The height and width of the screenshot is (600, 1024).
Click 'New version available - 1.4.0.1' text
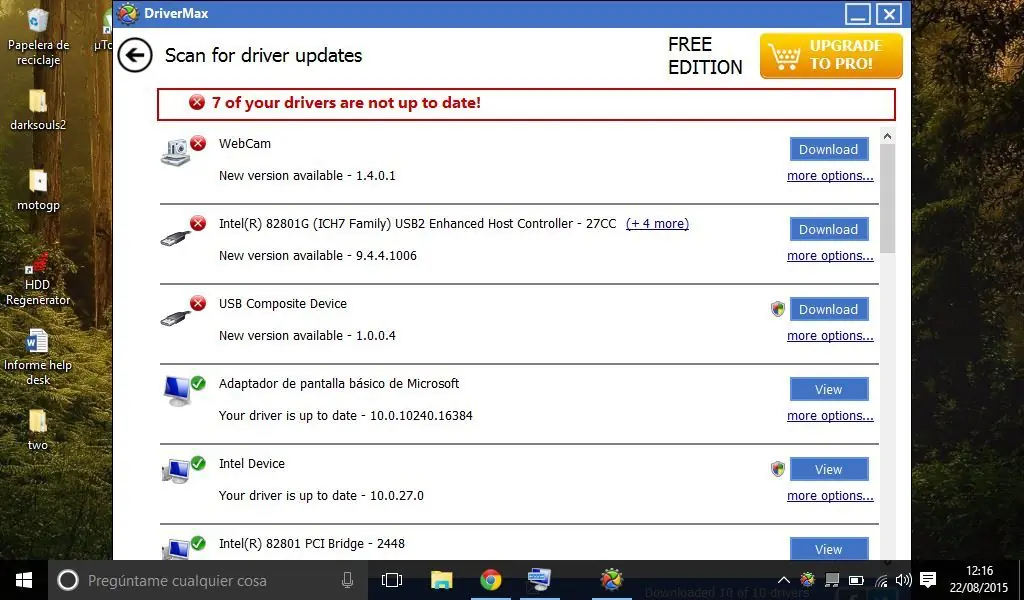(307, 176)
